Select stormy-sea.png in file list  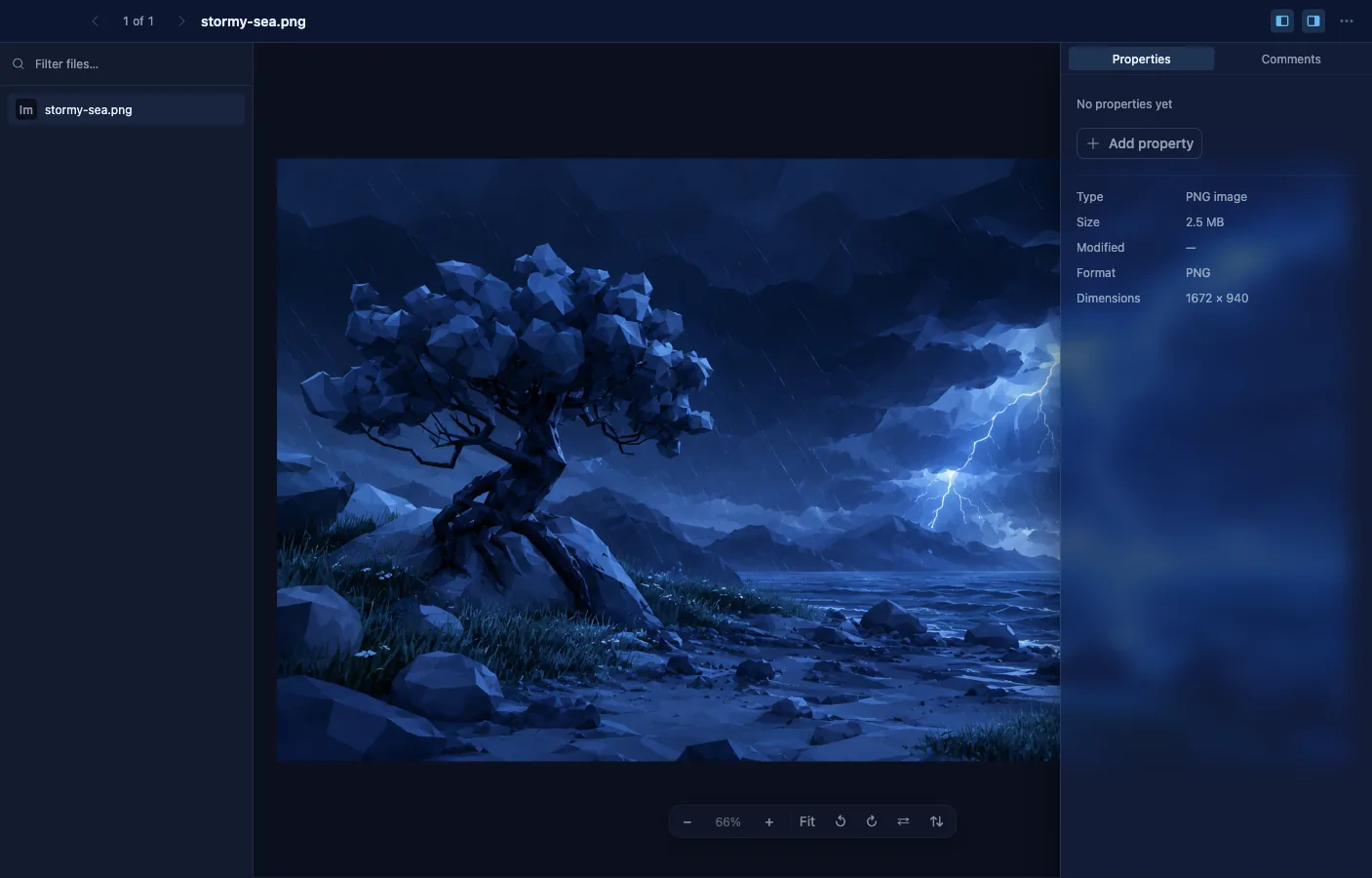(127, 109)
